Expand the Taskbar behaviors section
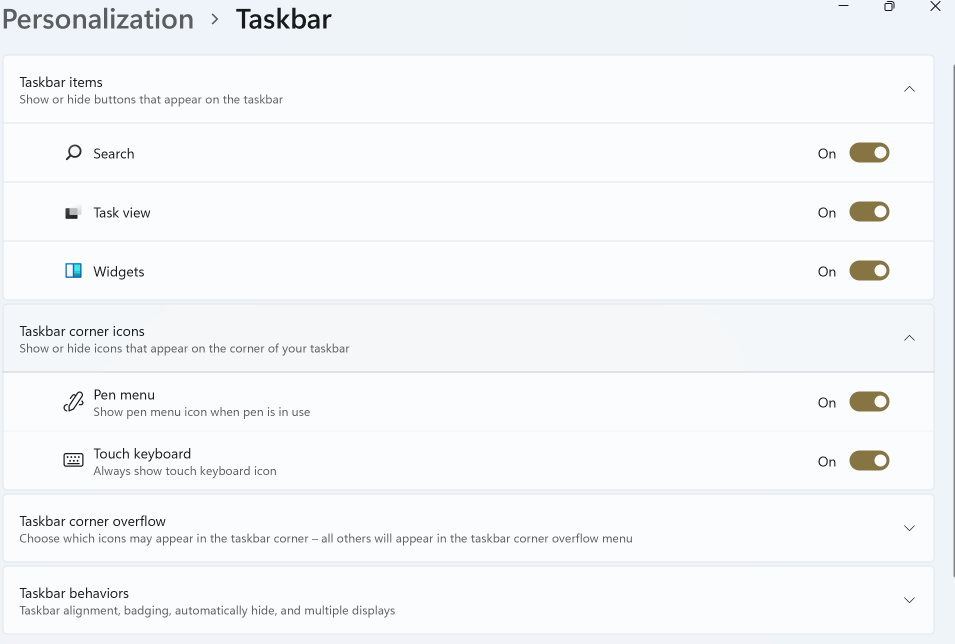This screenshot has height=644, width=955. (909, 600)
